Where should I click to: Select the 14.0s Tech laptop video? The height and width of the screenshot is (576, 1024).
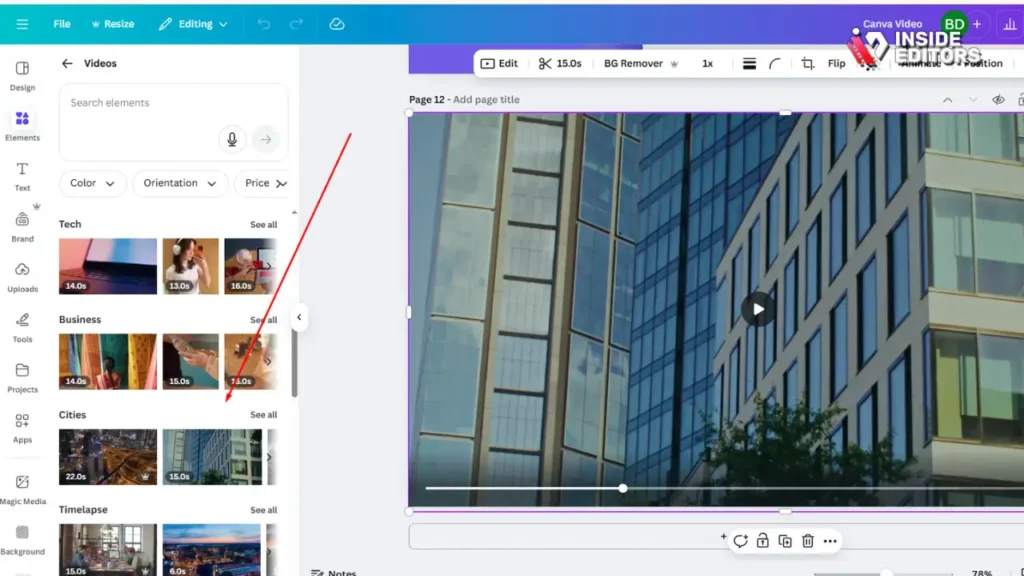click(x=108, y=266)
